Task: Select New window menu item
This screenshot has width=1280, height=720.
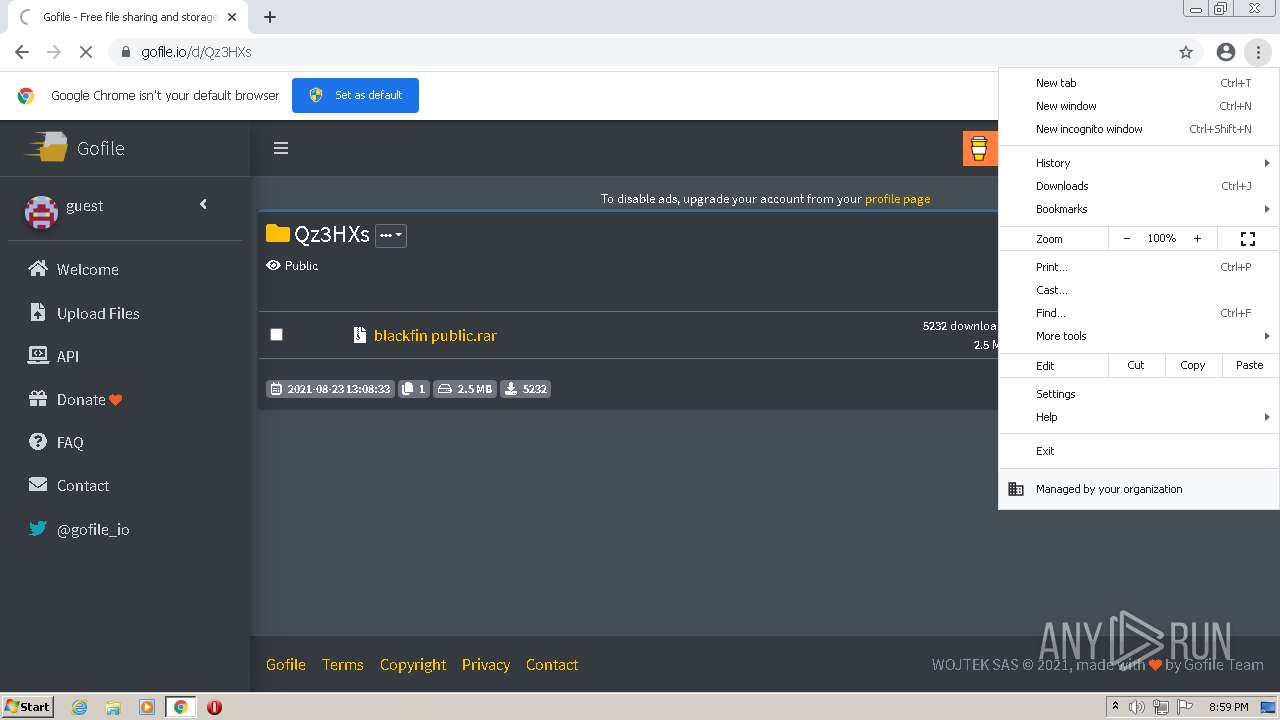Action: click(1139, 106)
